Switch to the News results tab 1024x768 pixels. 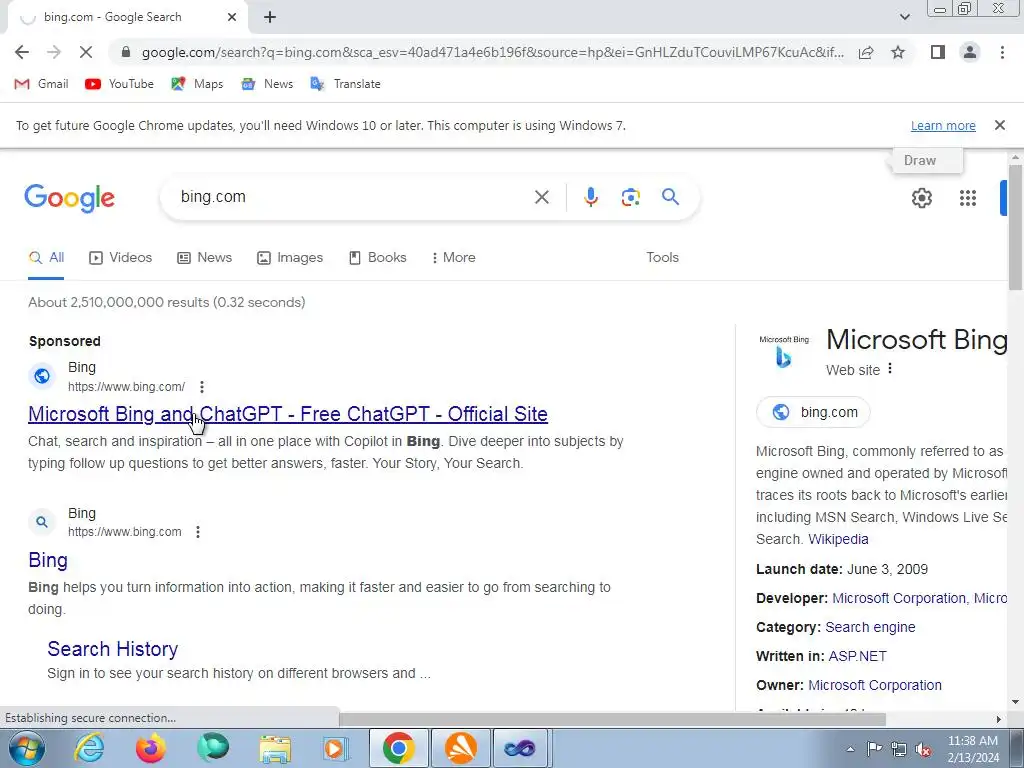(x=204, y=257)
